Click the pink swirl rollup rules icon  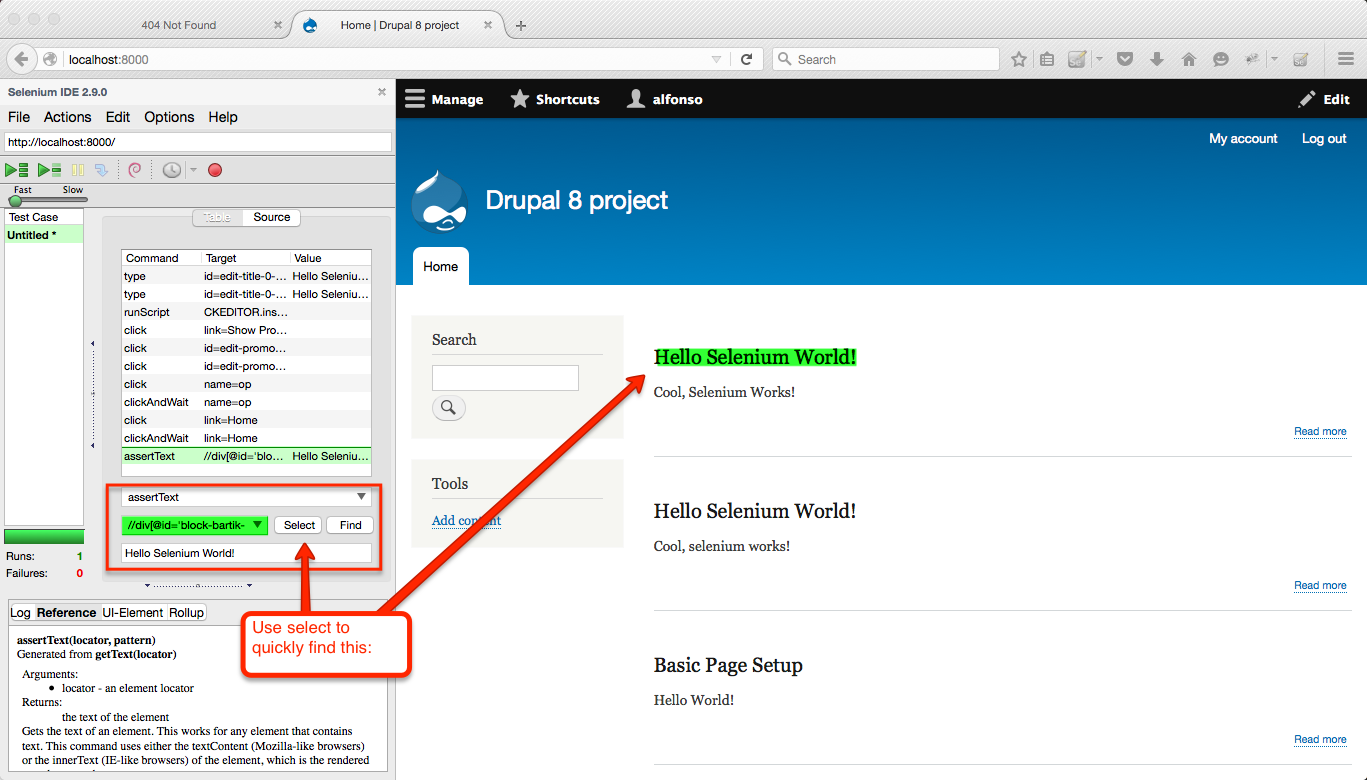pyautogui.click(x=134, y=170)
